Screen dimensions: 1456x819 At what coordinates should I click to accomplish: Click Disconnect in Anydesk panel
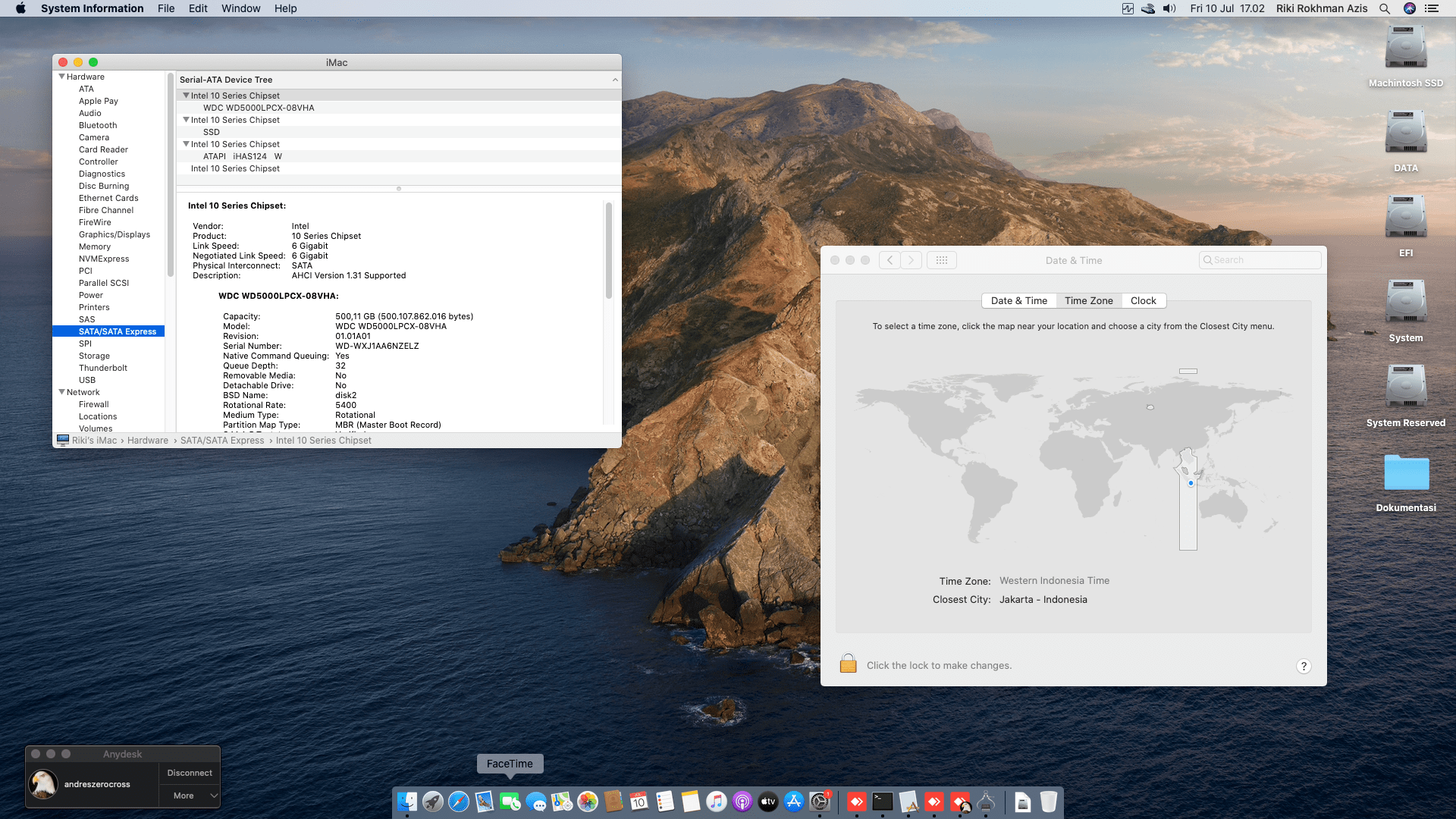point(190,773)
